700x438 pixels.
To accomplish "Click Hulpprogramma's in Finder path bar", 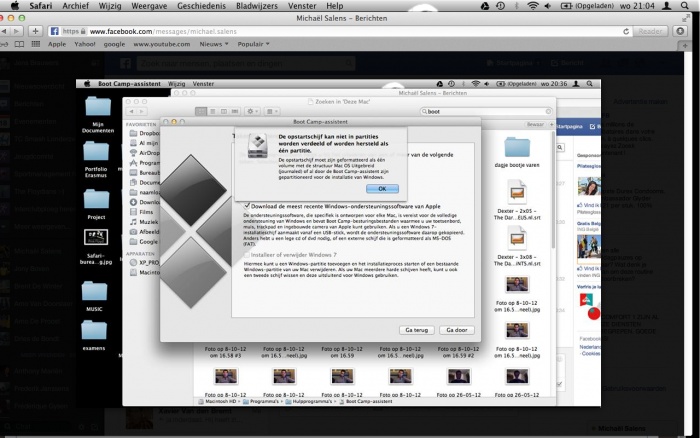I will [310, 401].
